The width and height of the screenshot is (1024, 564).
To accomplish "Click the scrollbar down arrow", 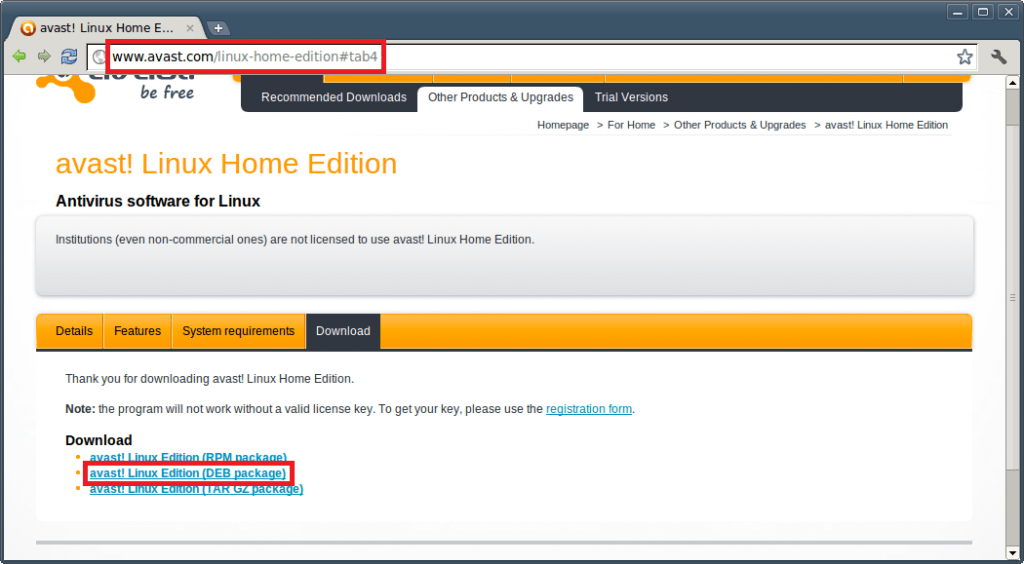I will 1013,552.
